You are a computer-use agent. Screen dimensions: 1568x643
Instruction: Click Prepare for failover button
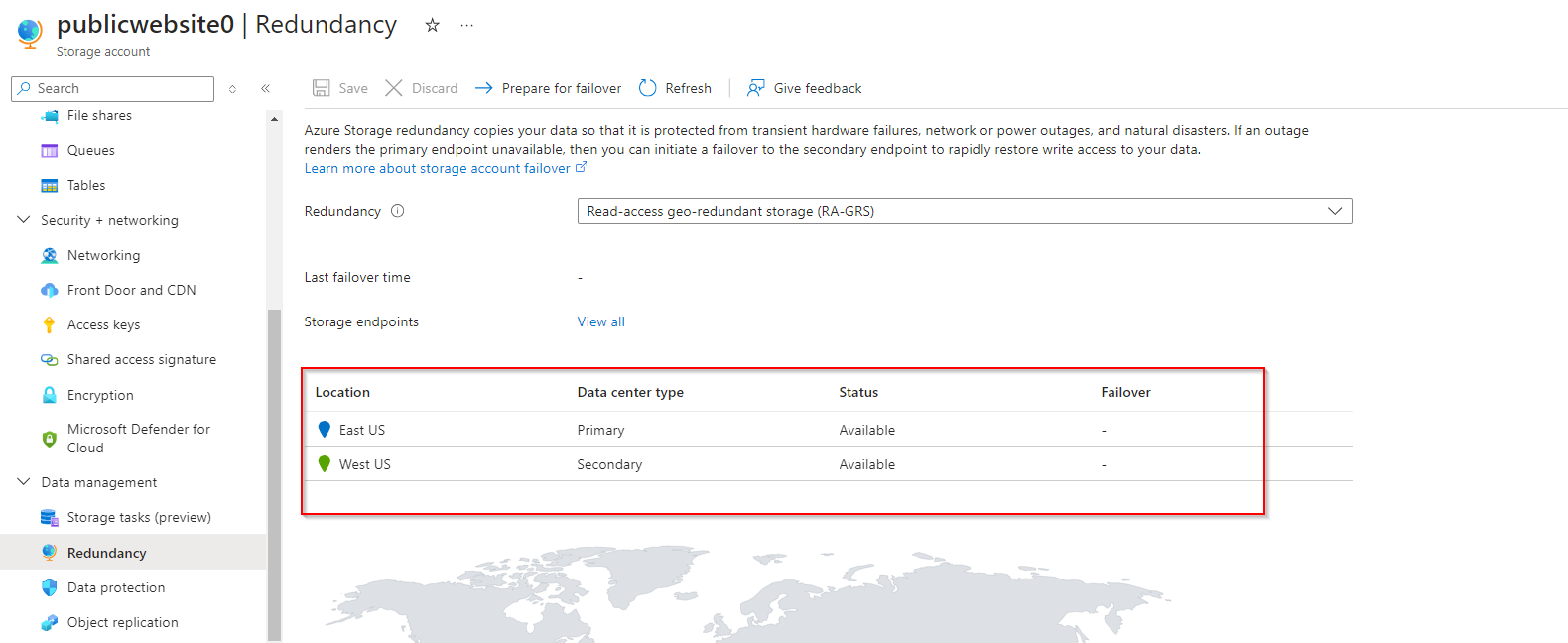[549, 88]
